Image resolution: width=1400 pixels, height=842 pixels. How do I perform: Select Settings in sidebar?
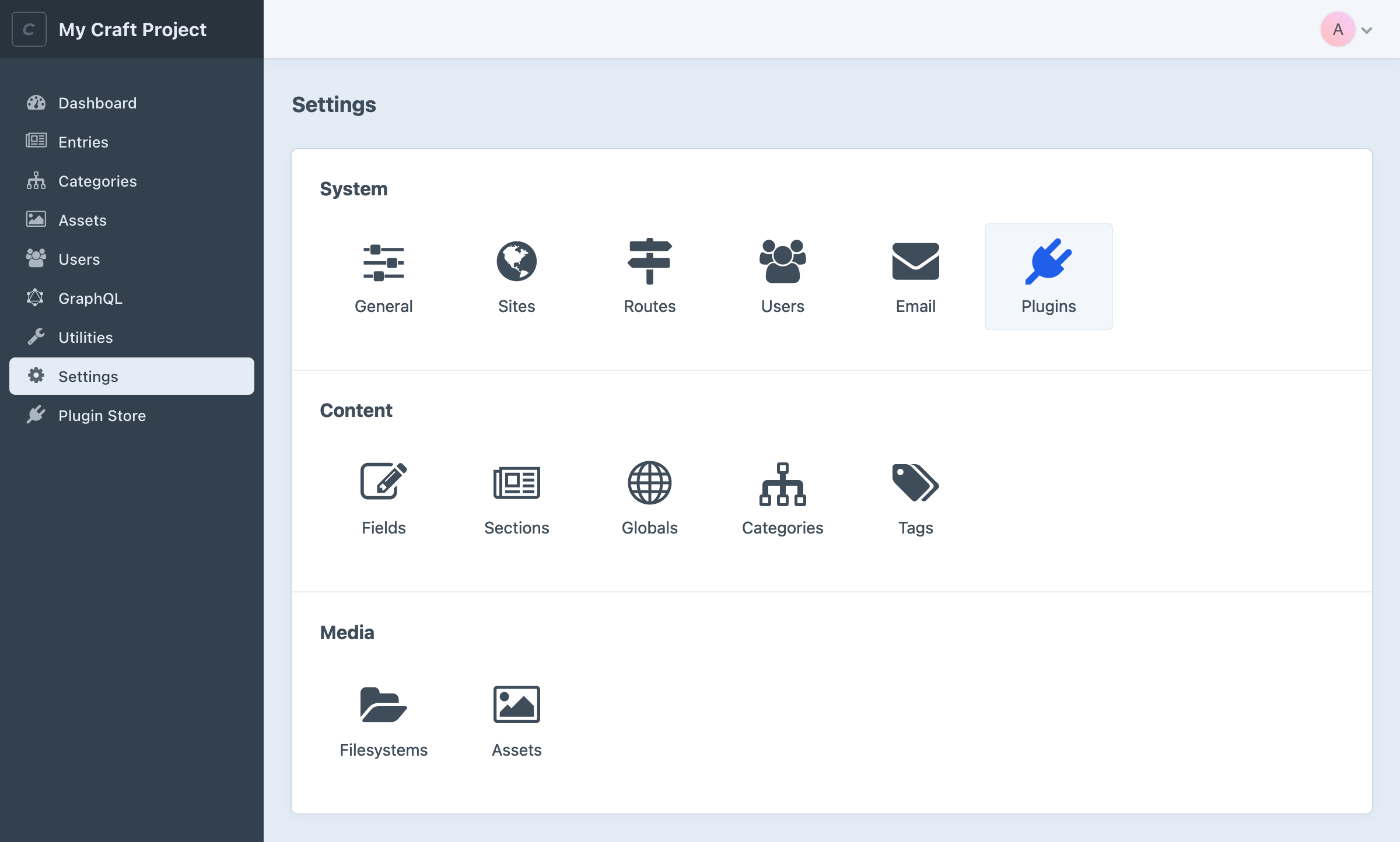[132, 376]
